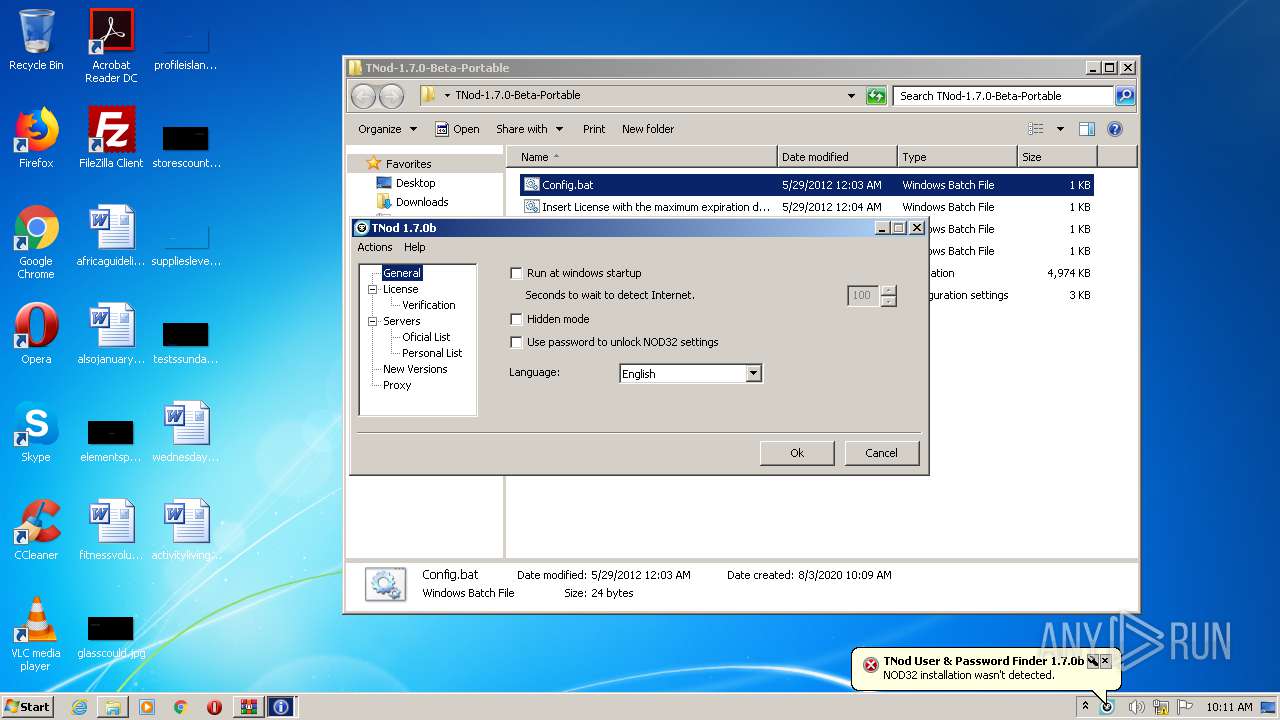Click the search magnifier icon in Explorer
The width and height of the screenshot is (1280, 720).
pos(1125,96)
